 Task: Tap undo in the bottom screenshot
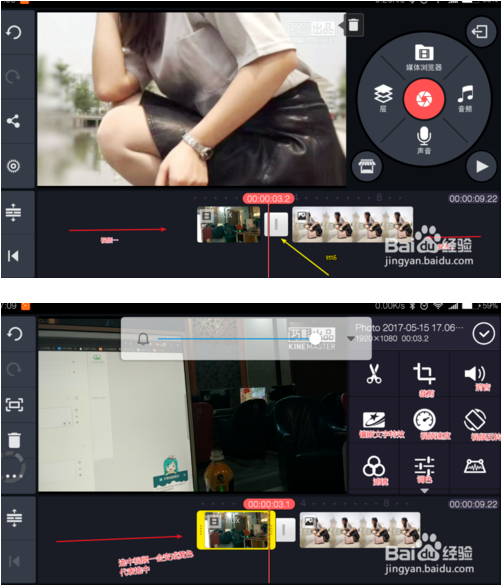[x=14, y=334]
